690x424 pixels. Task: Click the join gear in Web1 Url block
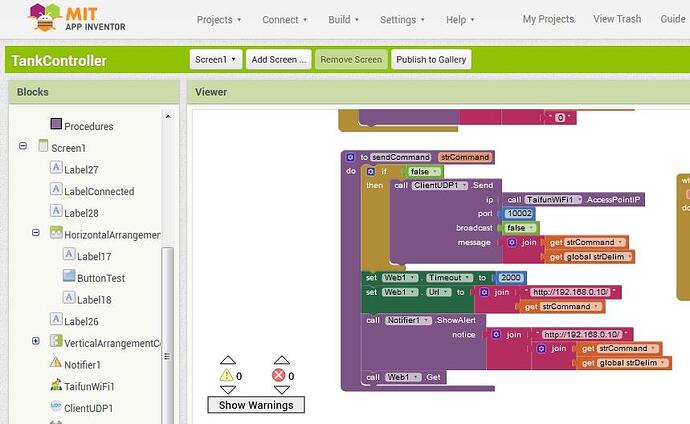pos(484,292)
